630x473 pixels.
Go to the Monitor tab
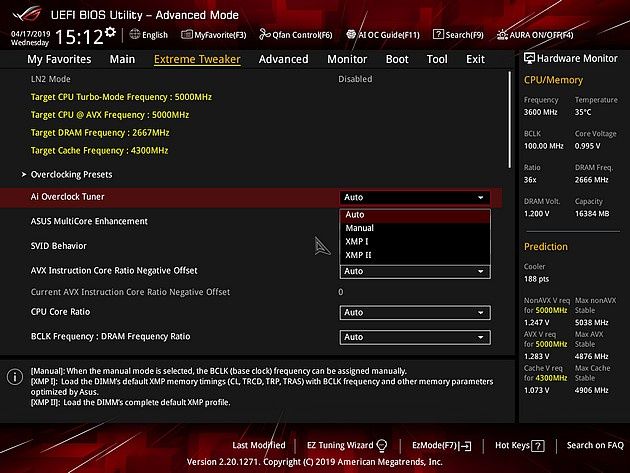click(347, 59)
